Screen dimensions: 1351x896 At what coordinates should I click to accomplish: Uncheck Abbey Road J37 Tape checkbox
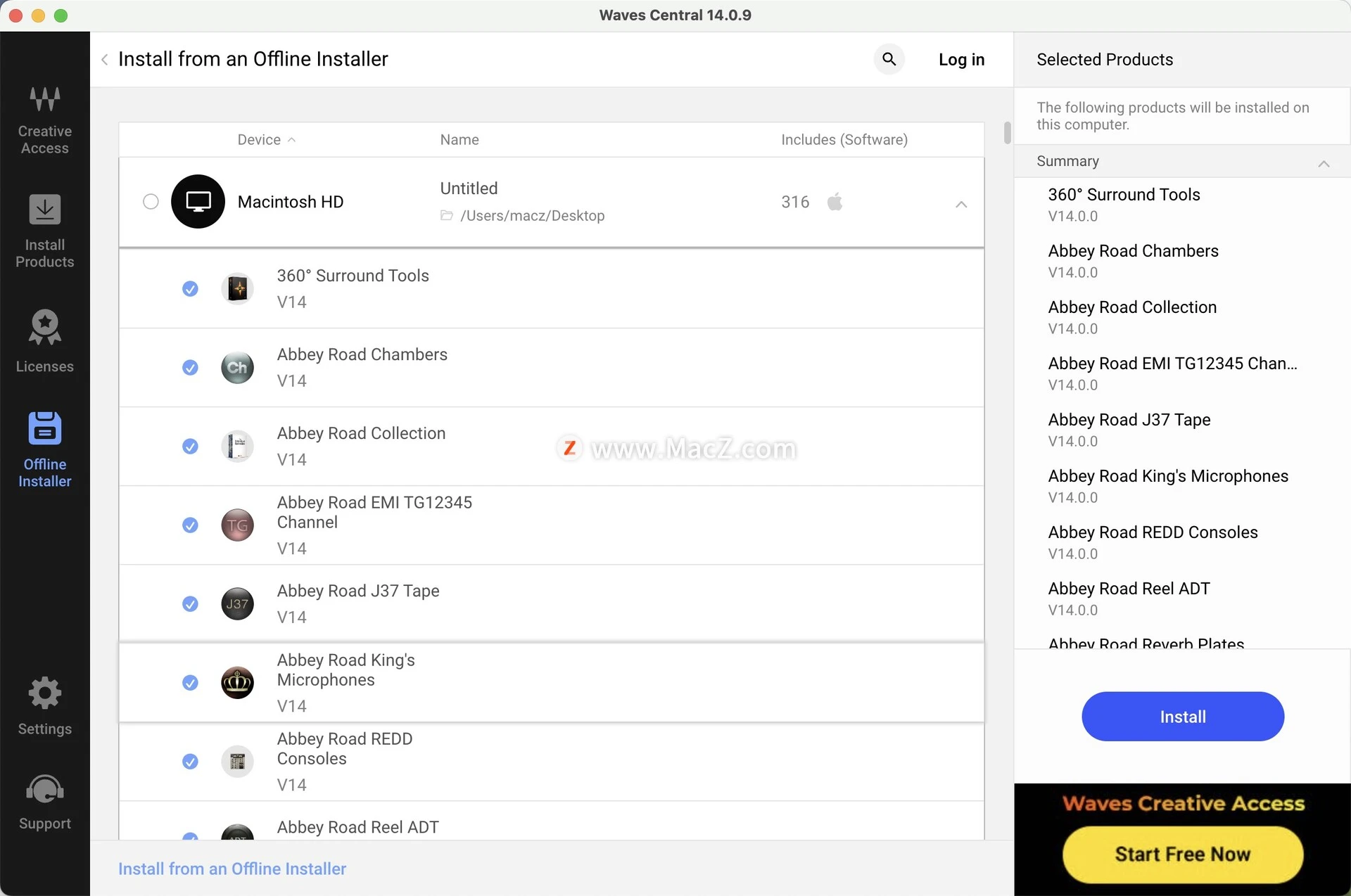(x=190, y=603)
